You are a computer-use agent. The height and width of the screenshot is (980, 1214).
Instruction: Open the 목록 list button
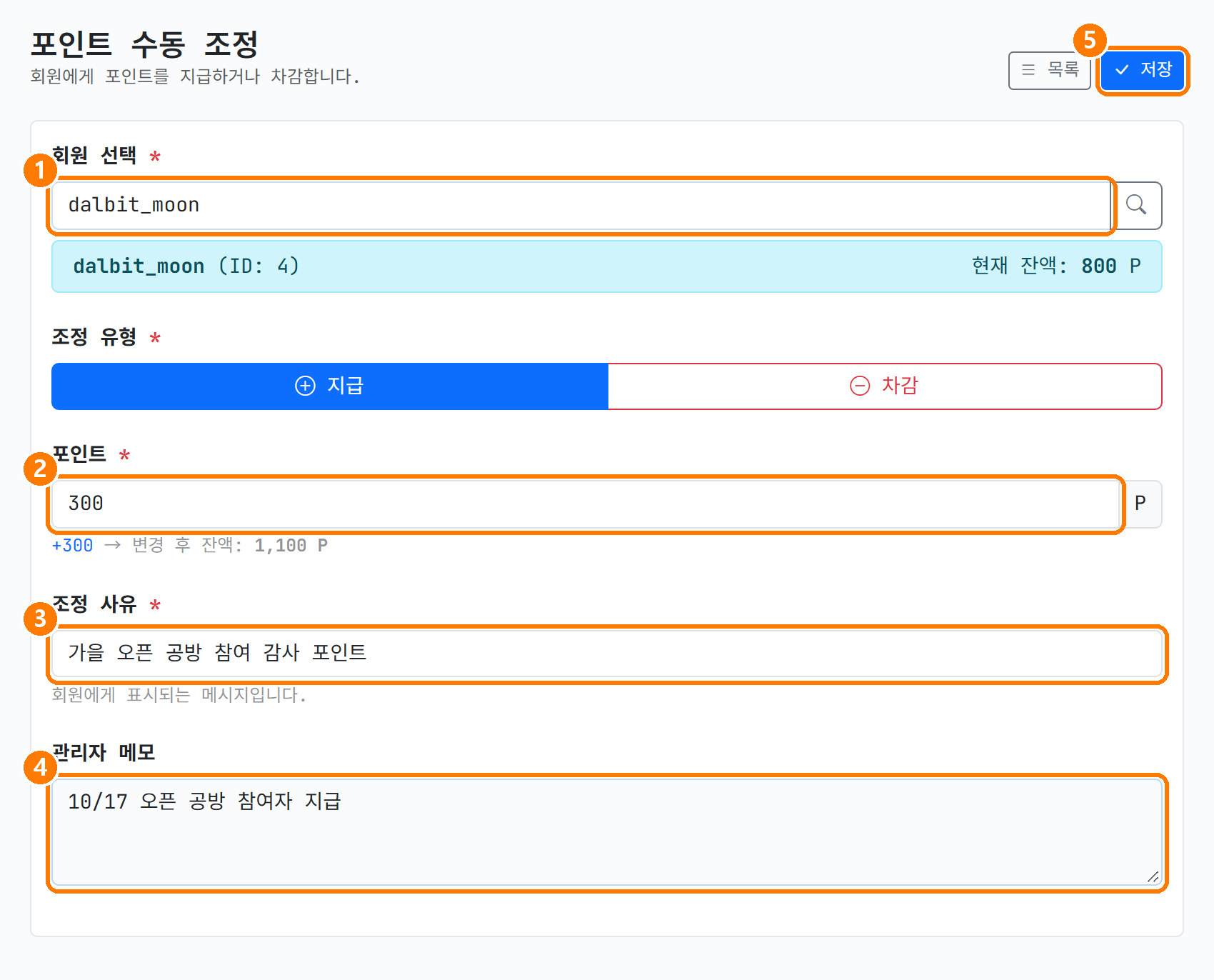click(1049, 70)
